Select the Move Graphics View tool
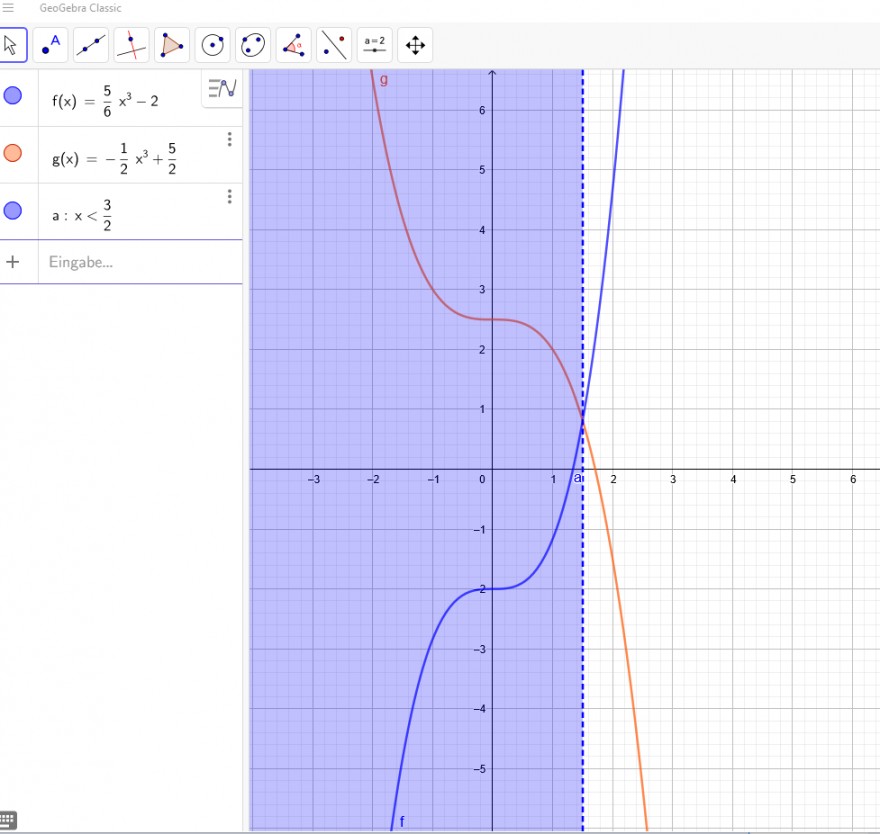 (x=415, y=45)
